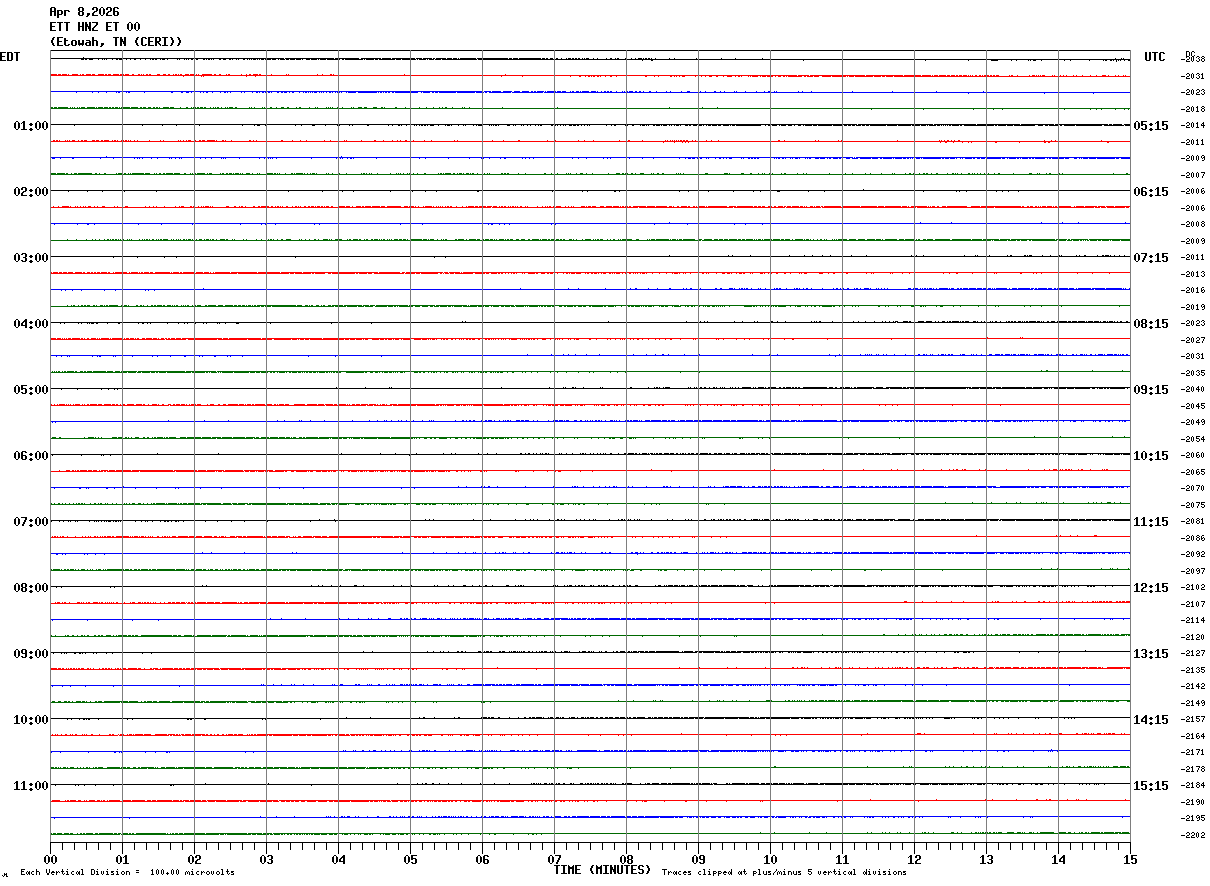The height and width of the screenshot is (886, 1210).
Task: Click minute 01 on the time axis
Action: pyautogui.click(x=122, y=859)
